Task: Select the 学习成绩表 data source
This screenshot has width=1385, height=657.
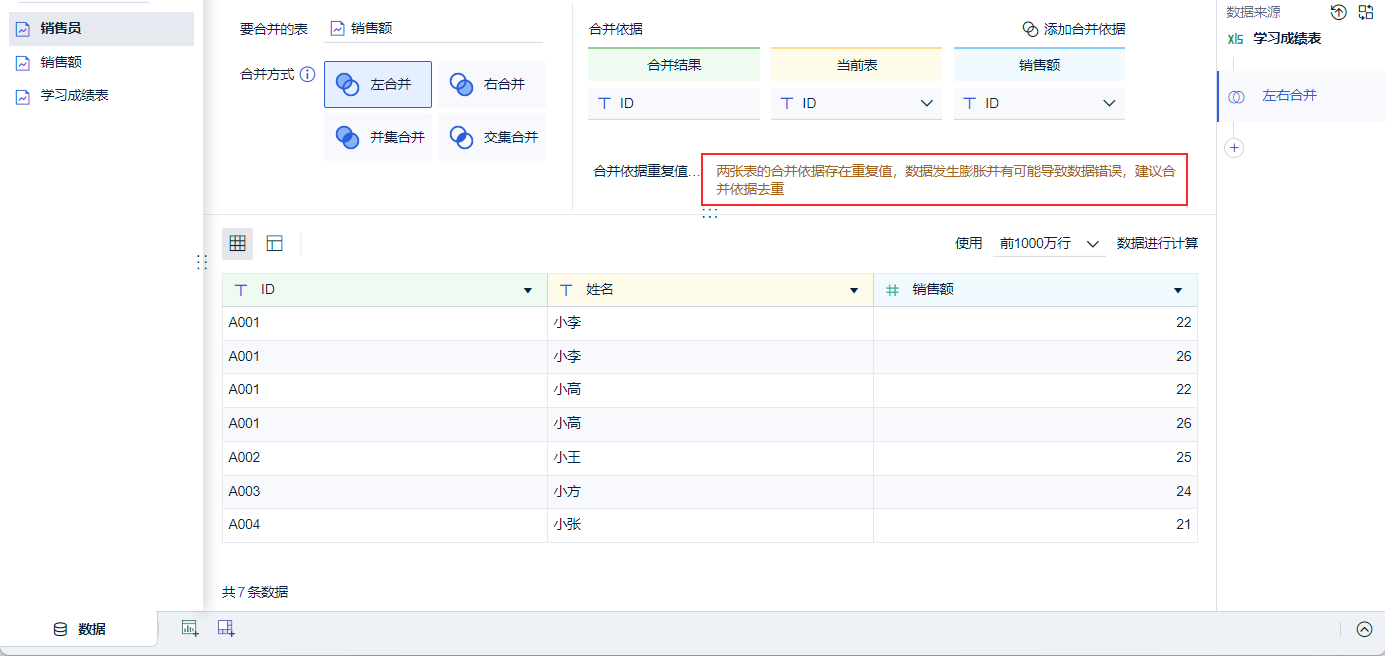Action: [1287, 38]
